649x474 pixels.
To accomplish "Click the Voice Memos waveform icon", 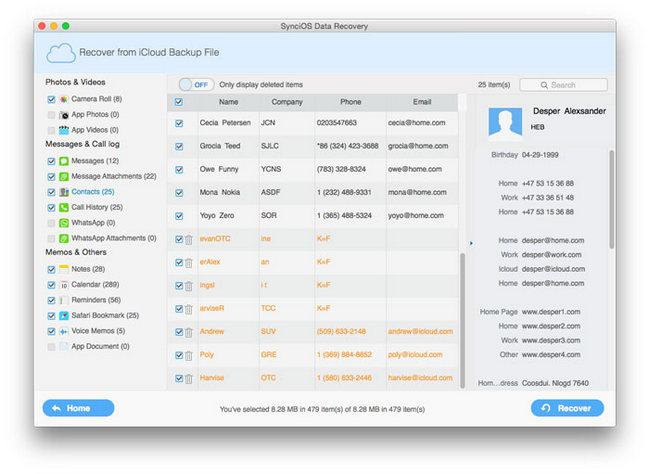I will [x=64, y=331].
